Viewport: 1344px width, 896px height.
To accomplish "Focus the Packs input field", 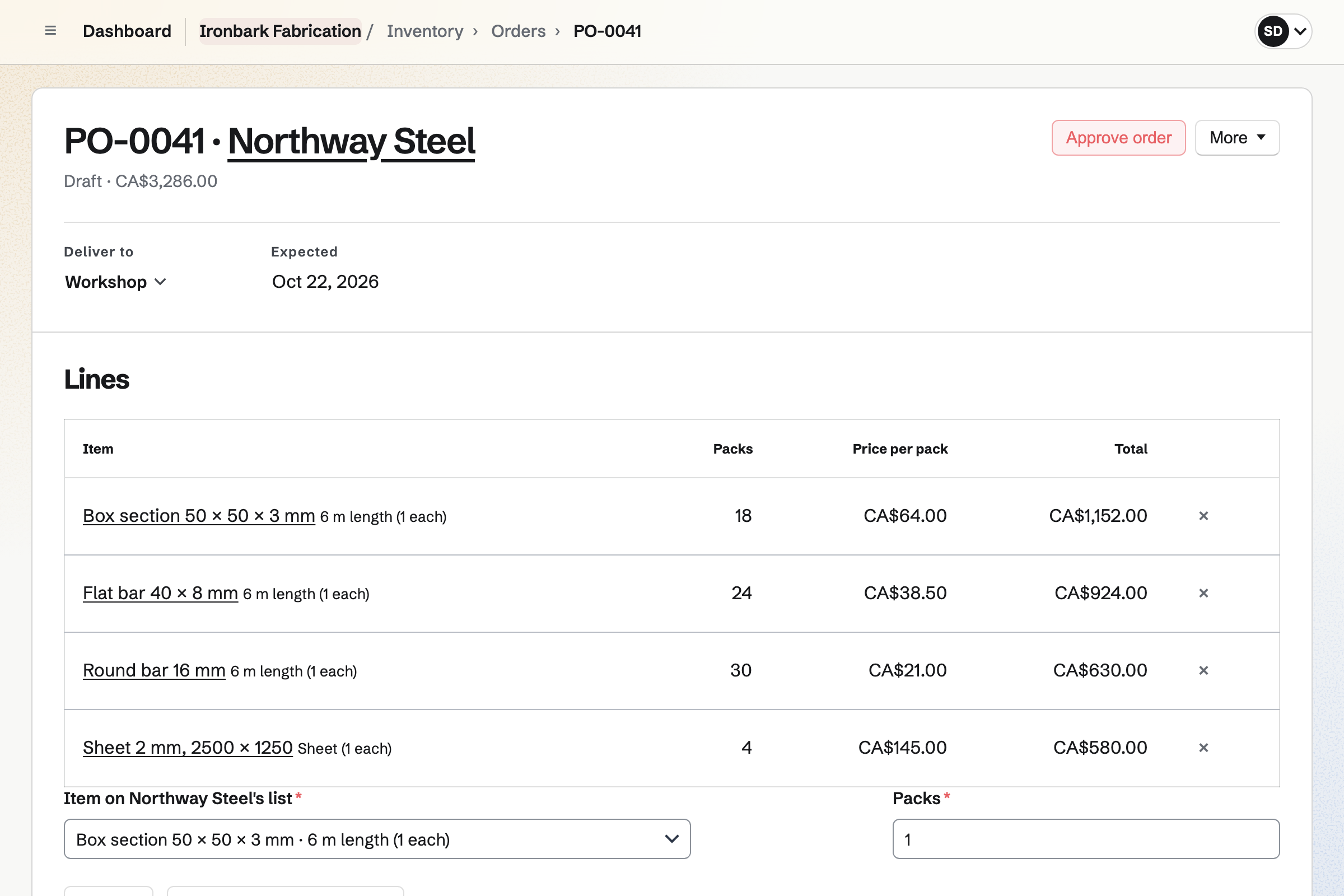I will (1086, 839).
